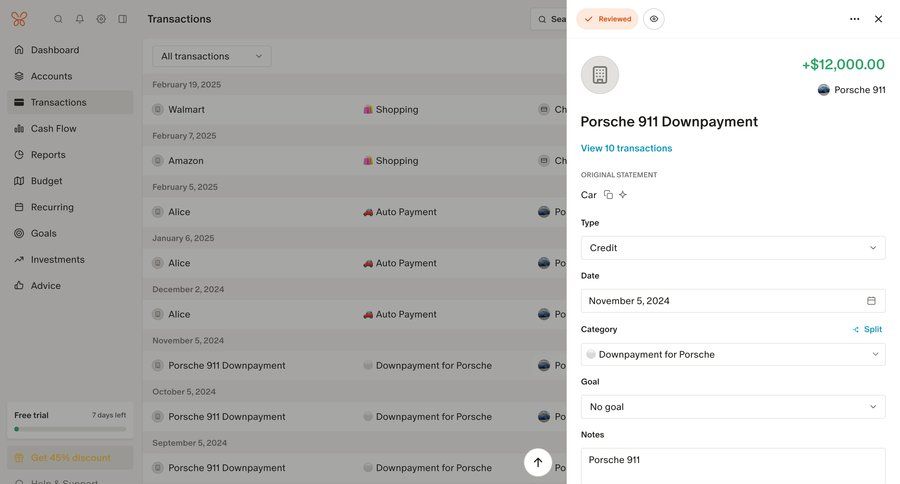900x484 pixels.
Task: Click the Search field in Transactions header
Action: [549, 19]
